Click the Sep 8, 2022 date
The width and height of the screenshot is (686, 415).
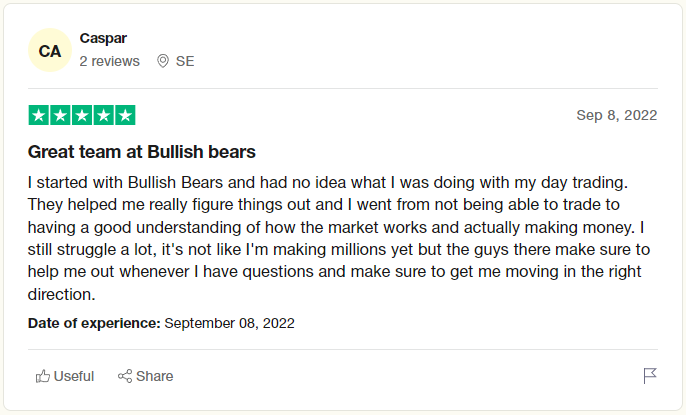[x=617, y=115]
